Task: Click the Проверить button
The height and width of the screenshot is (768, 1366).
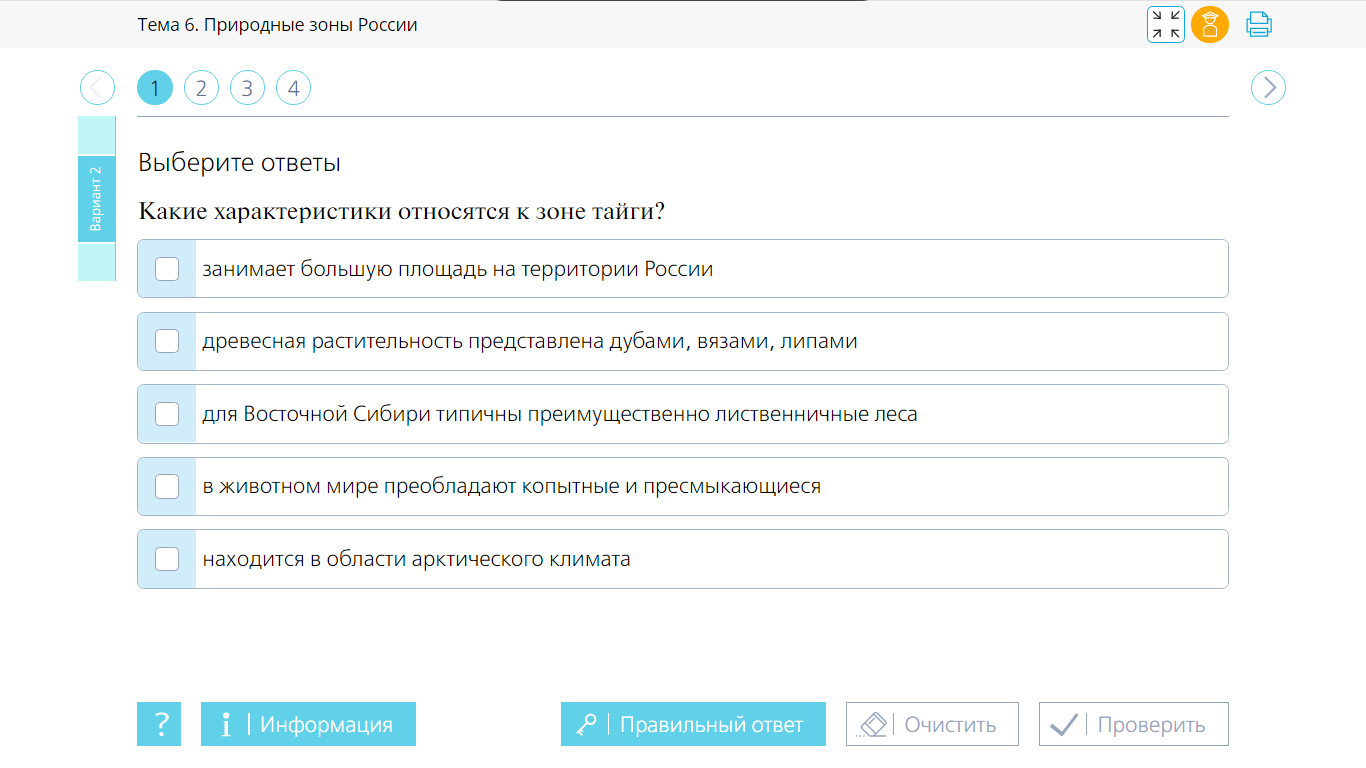Action: tap(1133, 724)
